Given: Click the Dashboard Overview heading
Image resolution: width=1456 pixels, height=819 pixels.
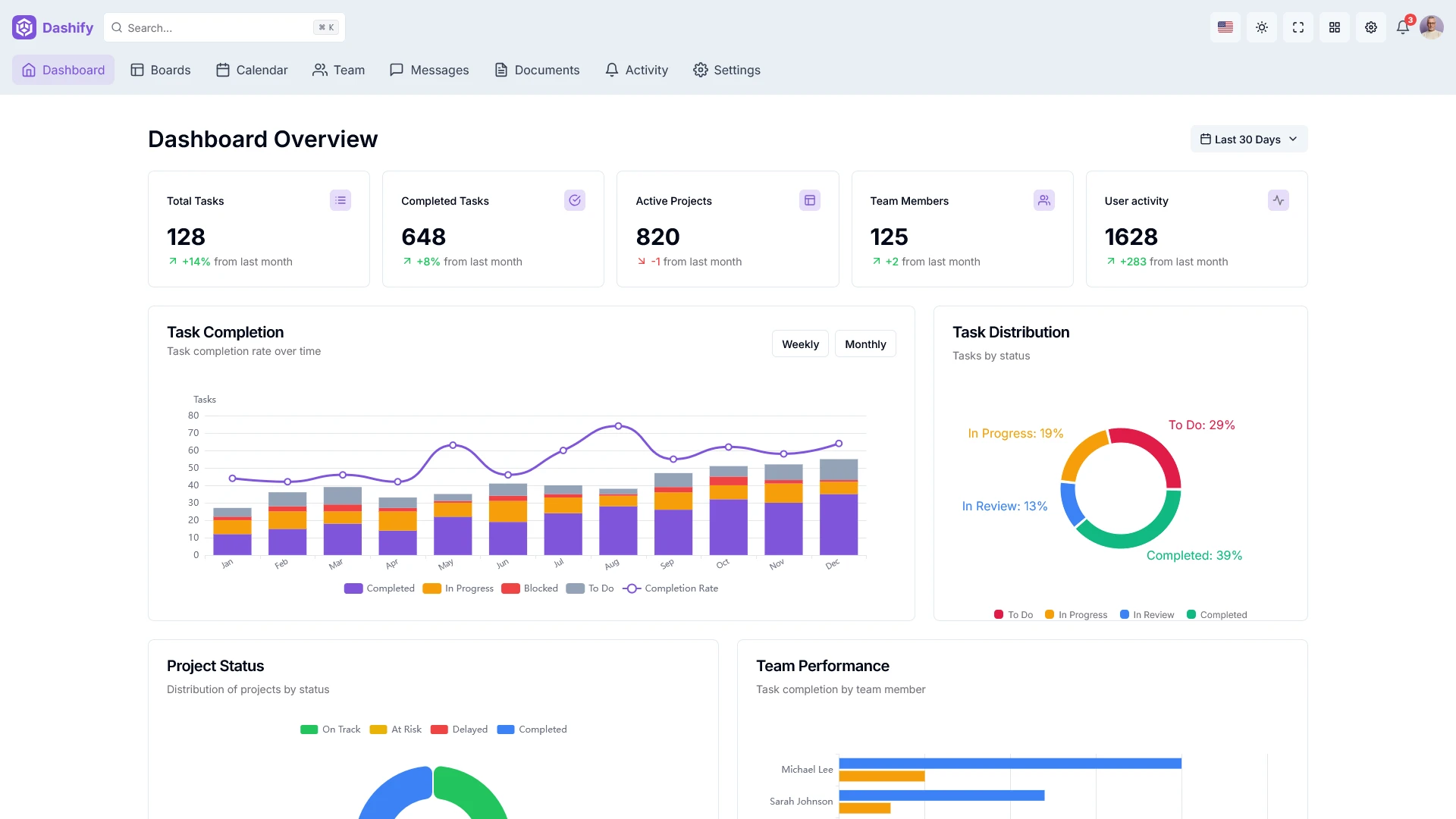Looking at the screenshot, I should tap(262, 139).
